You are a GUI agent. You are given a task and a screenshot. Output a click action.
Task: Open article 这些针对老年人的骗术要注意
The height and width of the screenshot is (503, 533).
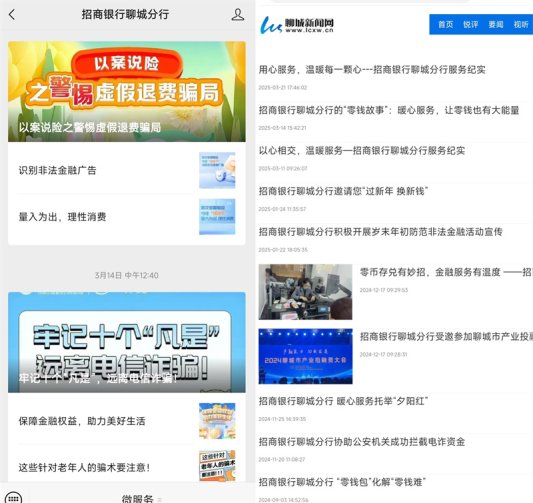click(x=84, y=467)
